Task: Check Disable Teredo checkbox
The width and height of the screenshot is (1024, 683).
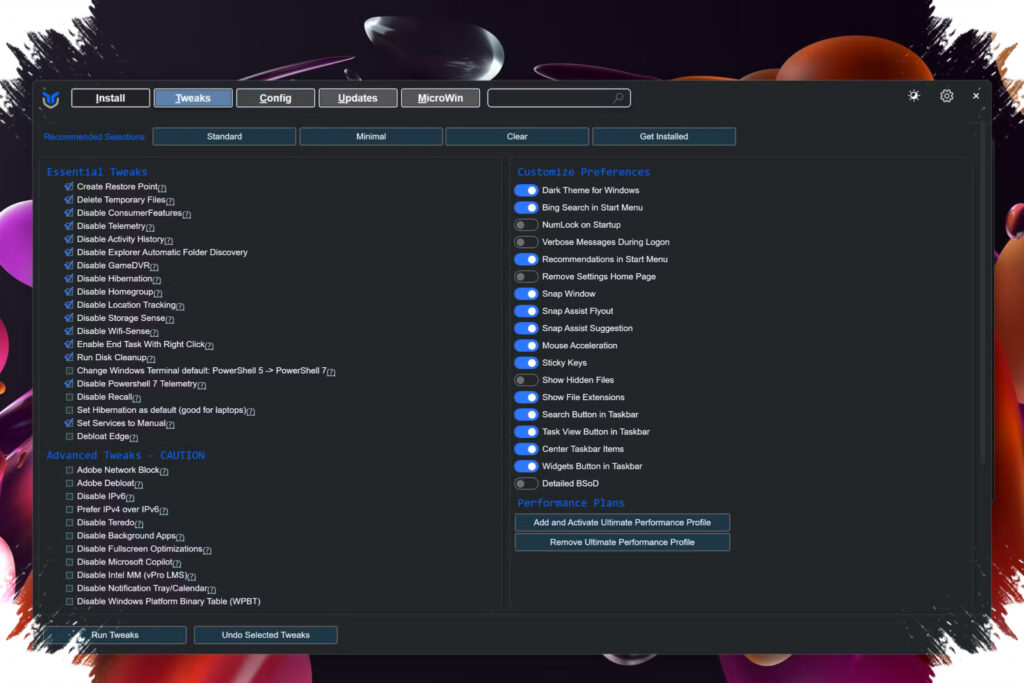Action: pos(69,522)
